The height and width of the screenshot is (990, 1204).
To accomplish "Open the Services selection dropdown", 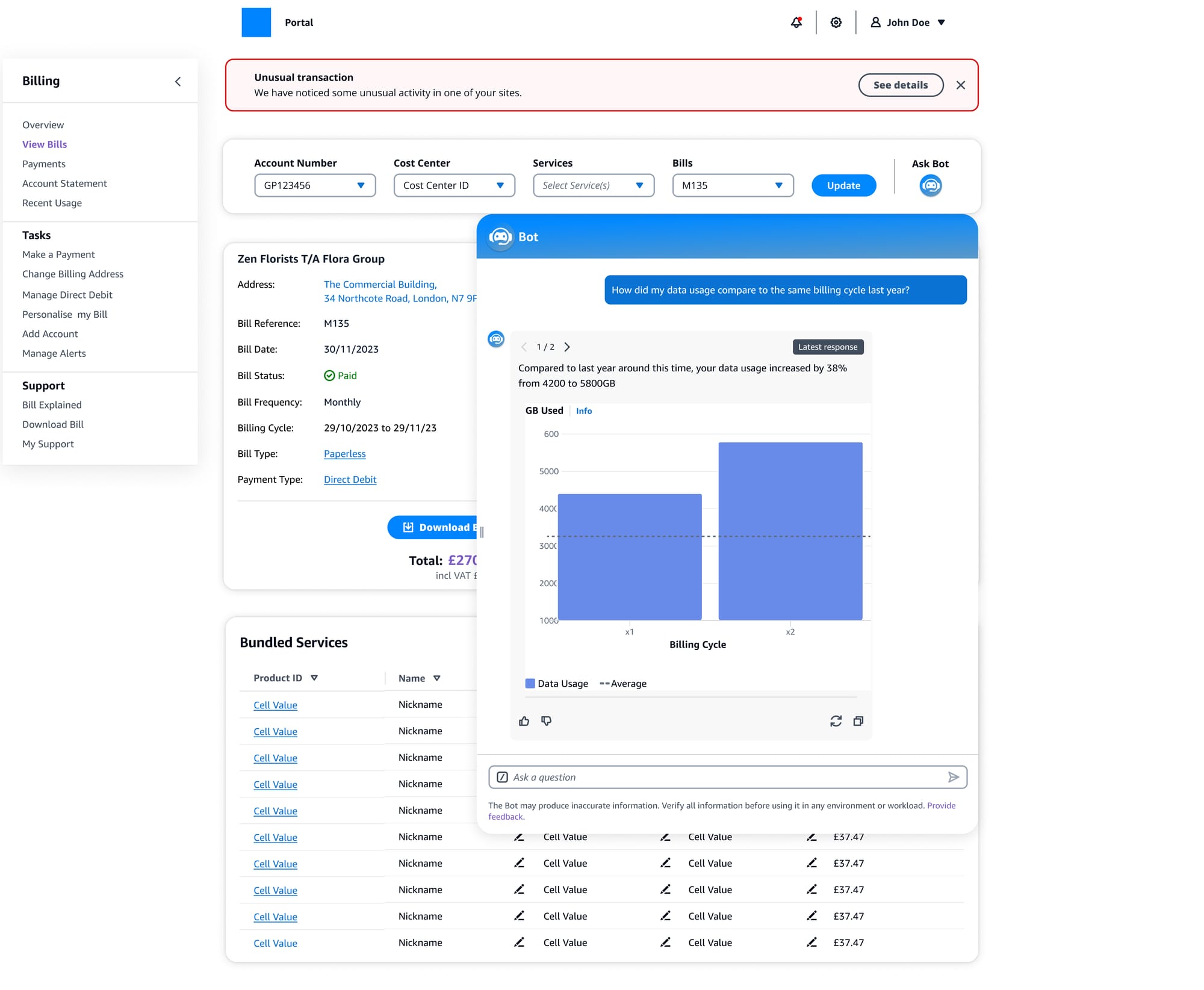I will coord(593,185).
